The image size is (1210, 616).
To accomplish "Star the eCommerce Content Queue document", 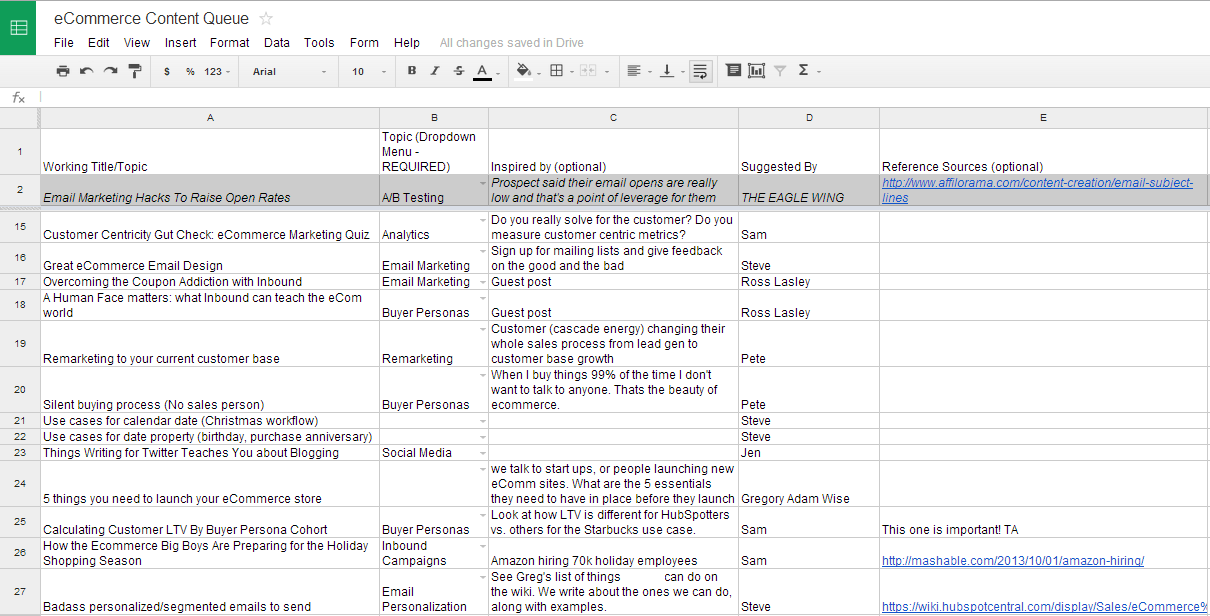I will tap(266, 18).
